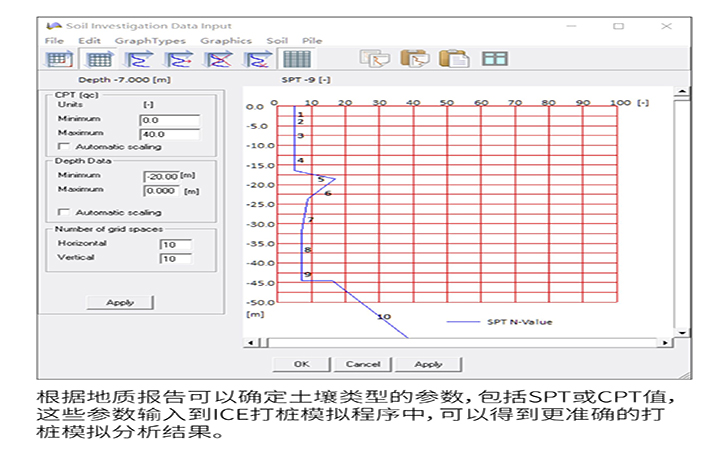Open the Edit menu
Screen dimensions: 728x450
coord(89,41)
